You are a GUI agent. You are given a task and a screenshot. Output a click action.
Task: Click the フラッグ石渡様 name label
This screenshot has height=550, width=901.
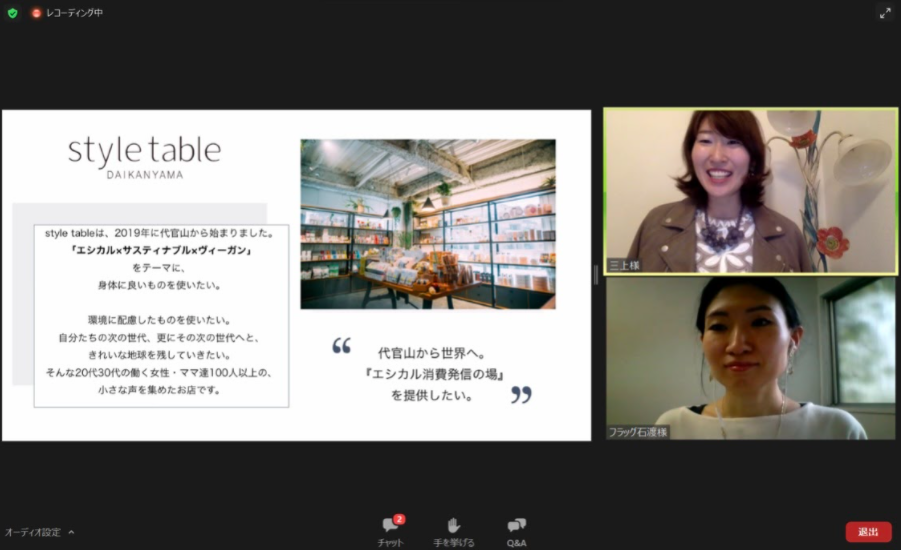[638, 432]
